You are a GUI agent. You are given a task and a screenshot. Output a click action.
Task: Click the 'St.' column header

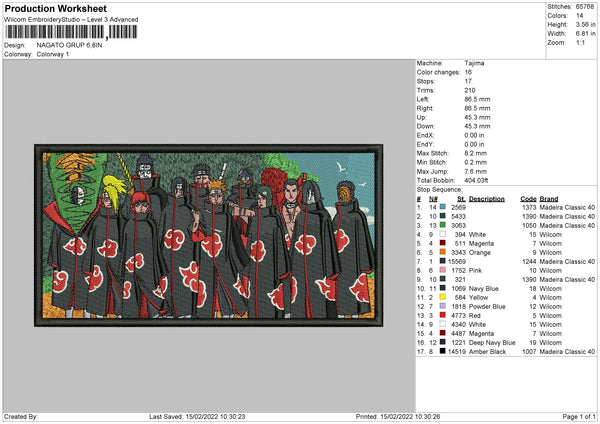[x=461, y=199]
